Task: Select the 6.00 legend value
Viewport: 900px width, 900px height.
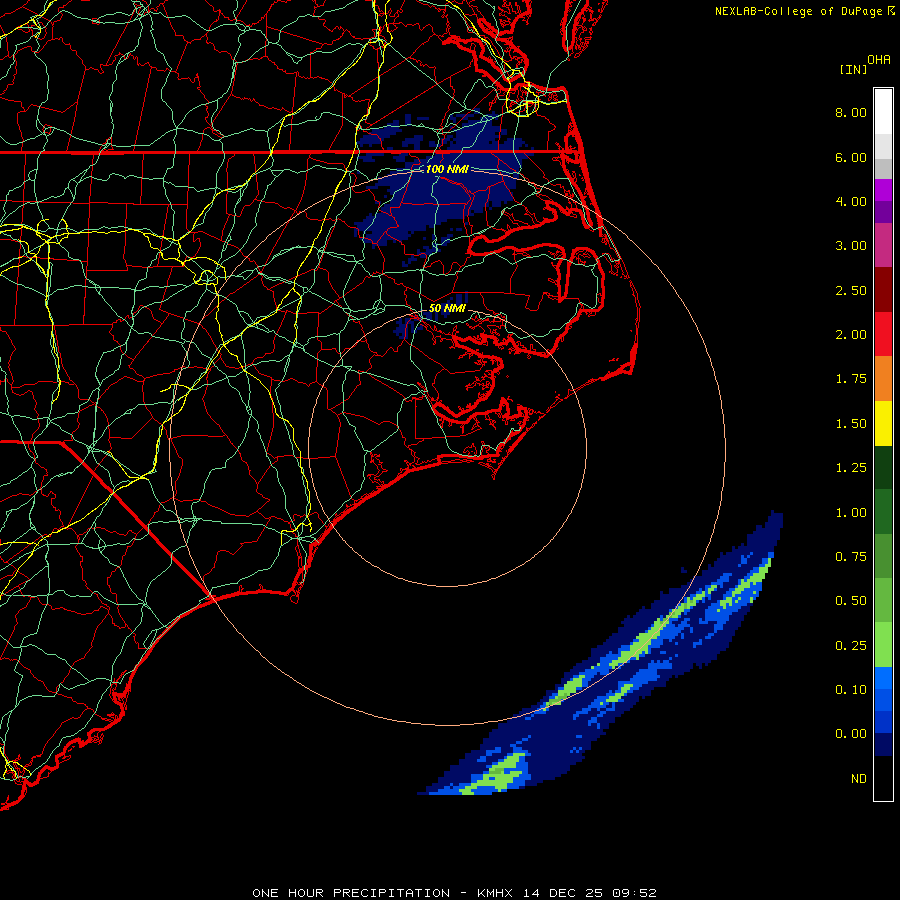Action: click(x=851, y=157)
